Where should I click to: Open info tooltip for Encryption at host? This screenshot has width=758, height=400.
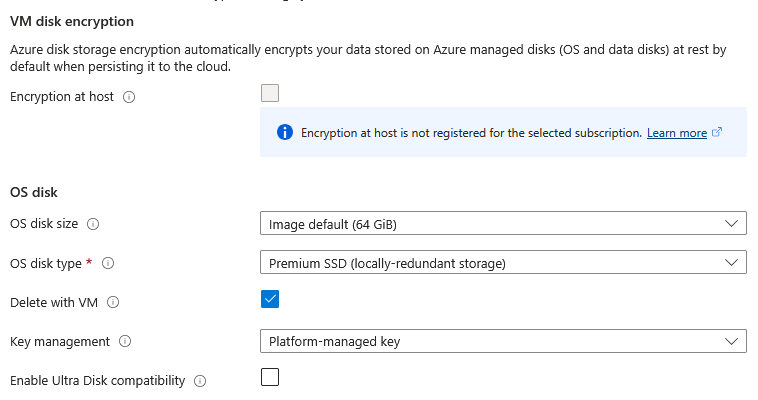coord(129,97)
